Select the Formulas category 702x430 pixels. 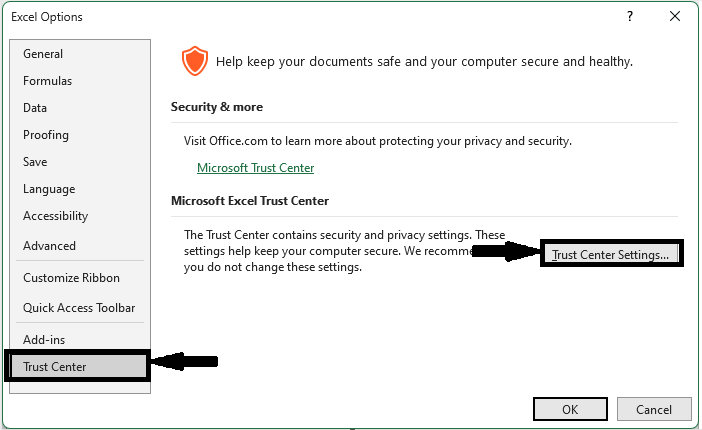(x=48, y=81)
